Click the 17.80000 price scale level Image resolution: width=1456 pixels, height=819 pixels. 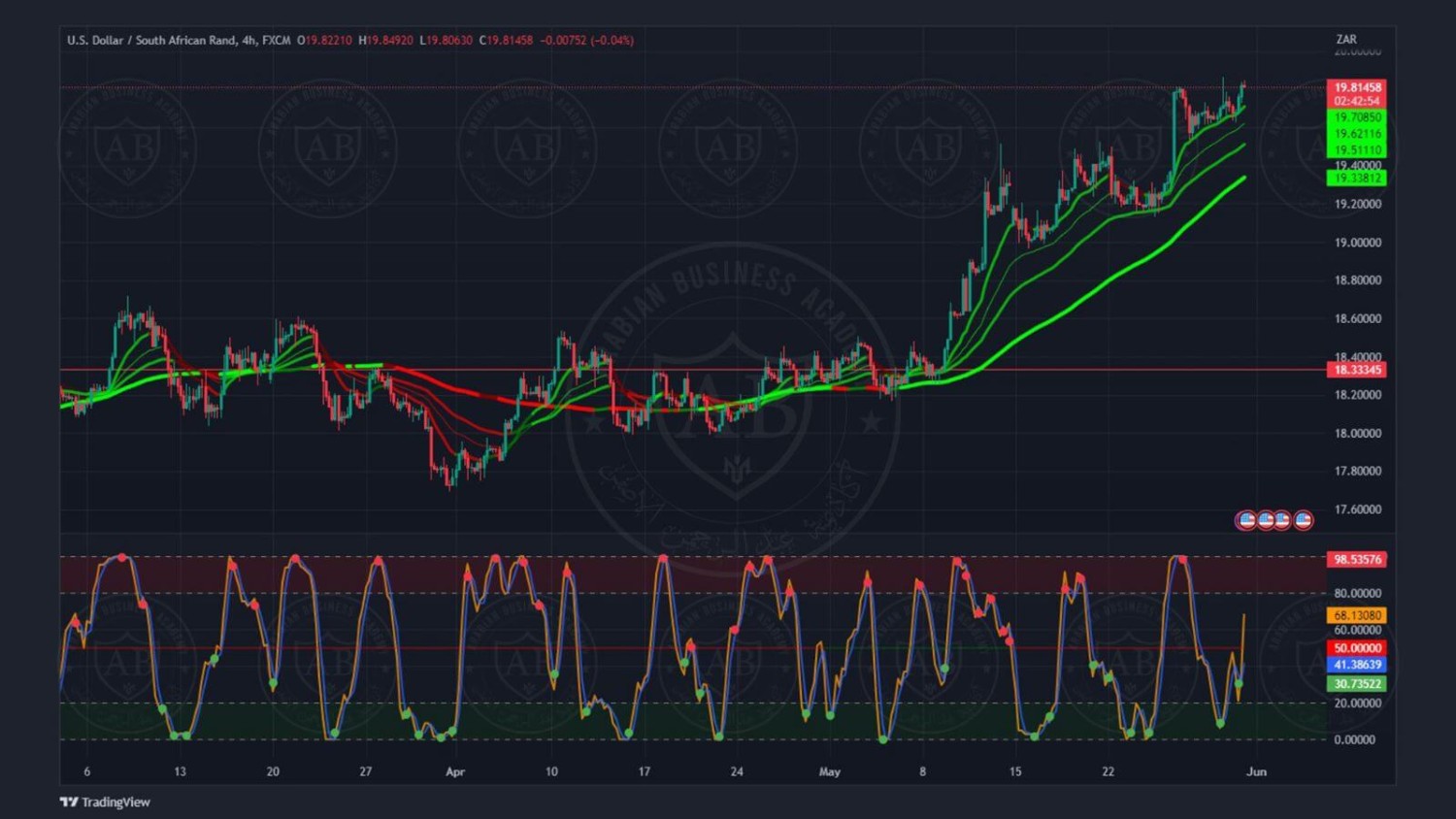(x=1357, y=471)
